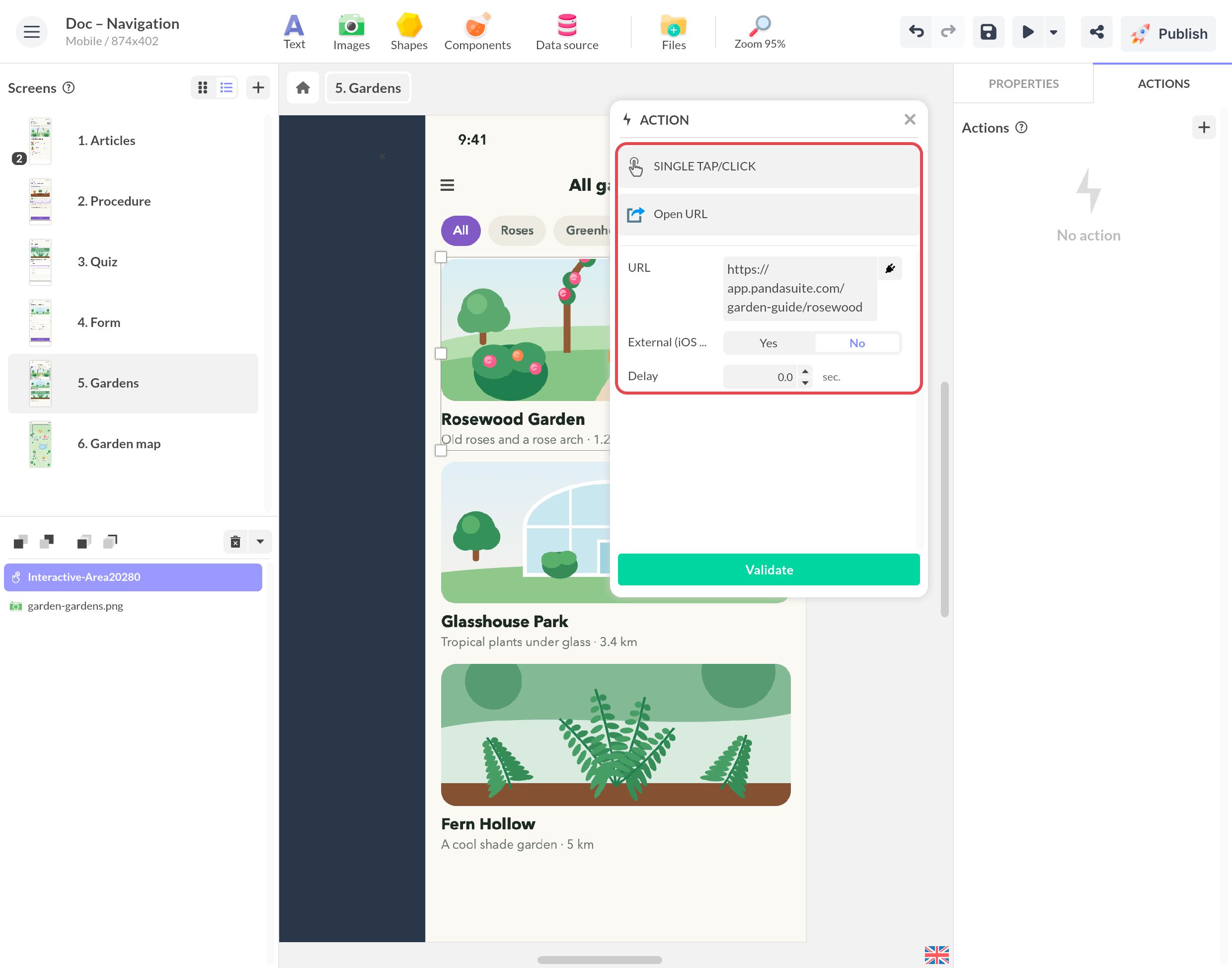
Task: Select the Roses filter chip
Action: pos(517,231)
